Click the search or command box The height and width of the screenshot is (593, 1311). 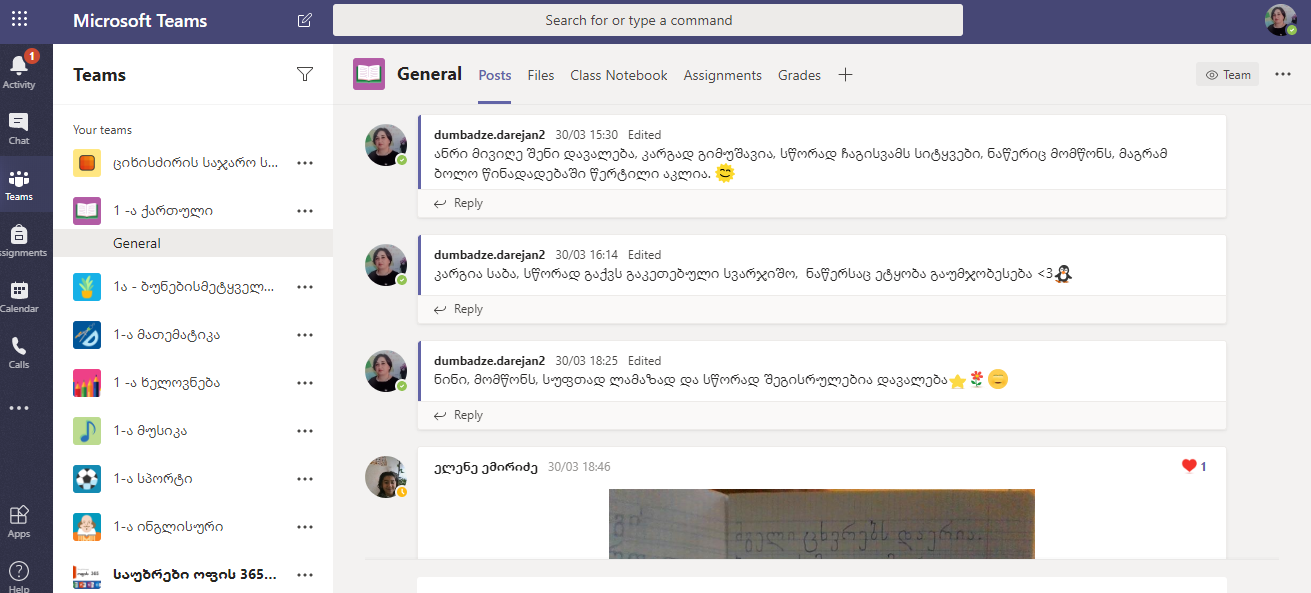click(648, 20)
